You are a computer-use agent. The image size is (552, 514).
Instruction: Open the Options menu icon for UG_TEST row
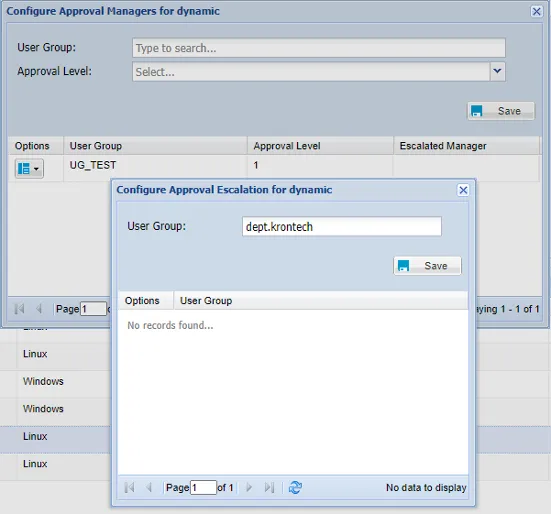pyautogui.click(x=29, y=168)
